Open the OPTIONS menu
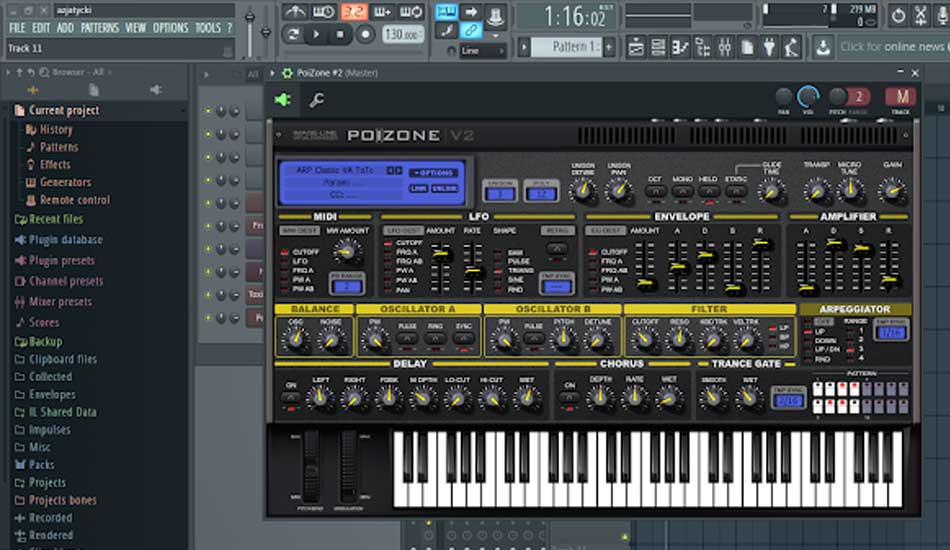 click(x=170, y=28)
